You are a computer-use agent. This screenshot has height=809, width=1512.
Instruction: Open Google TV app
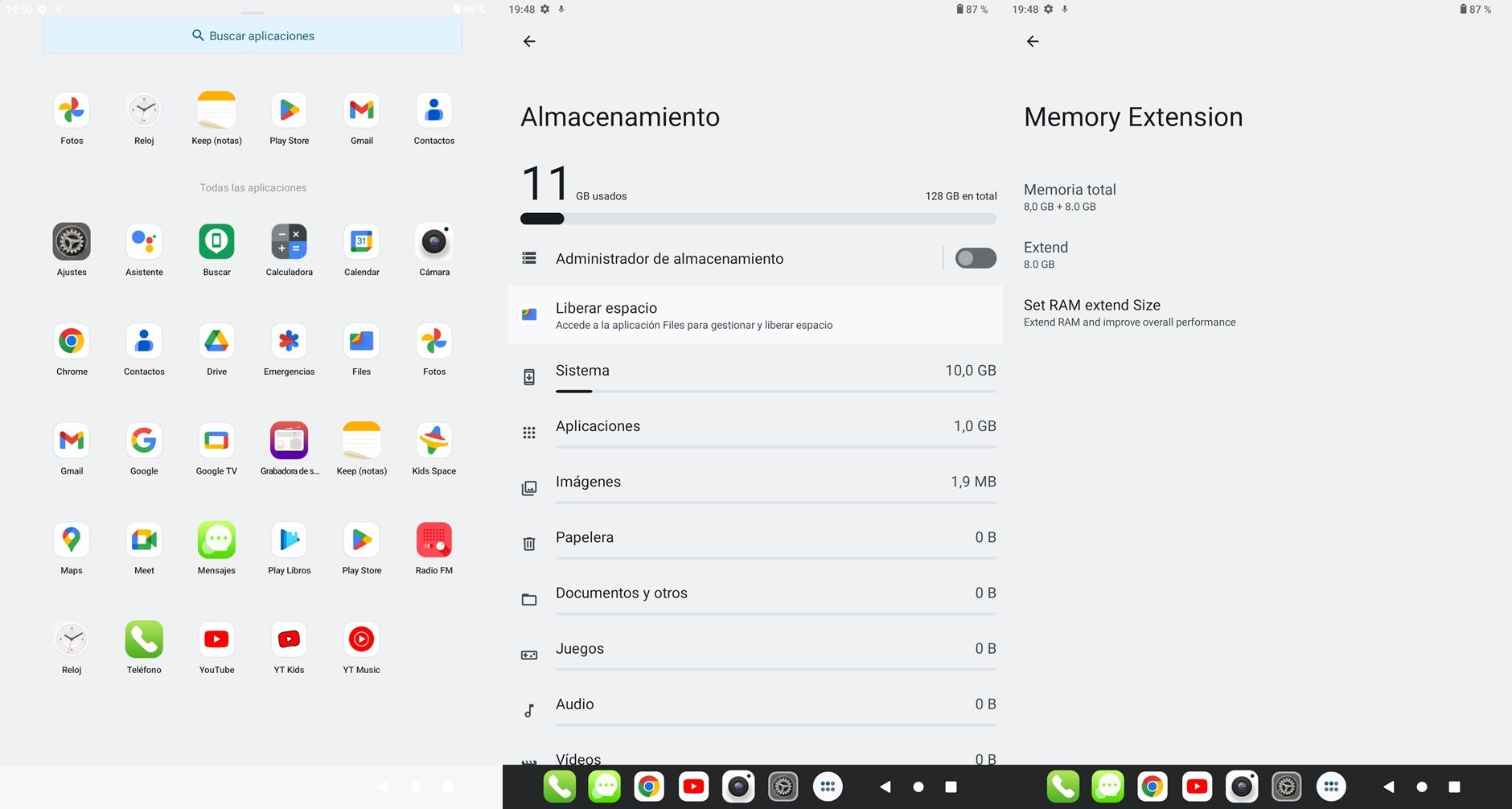click(216, 441)
